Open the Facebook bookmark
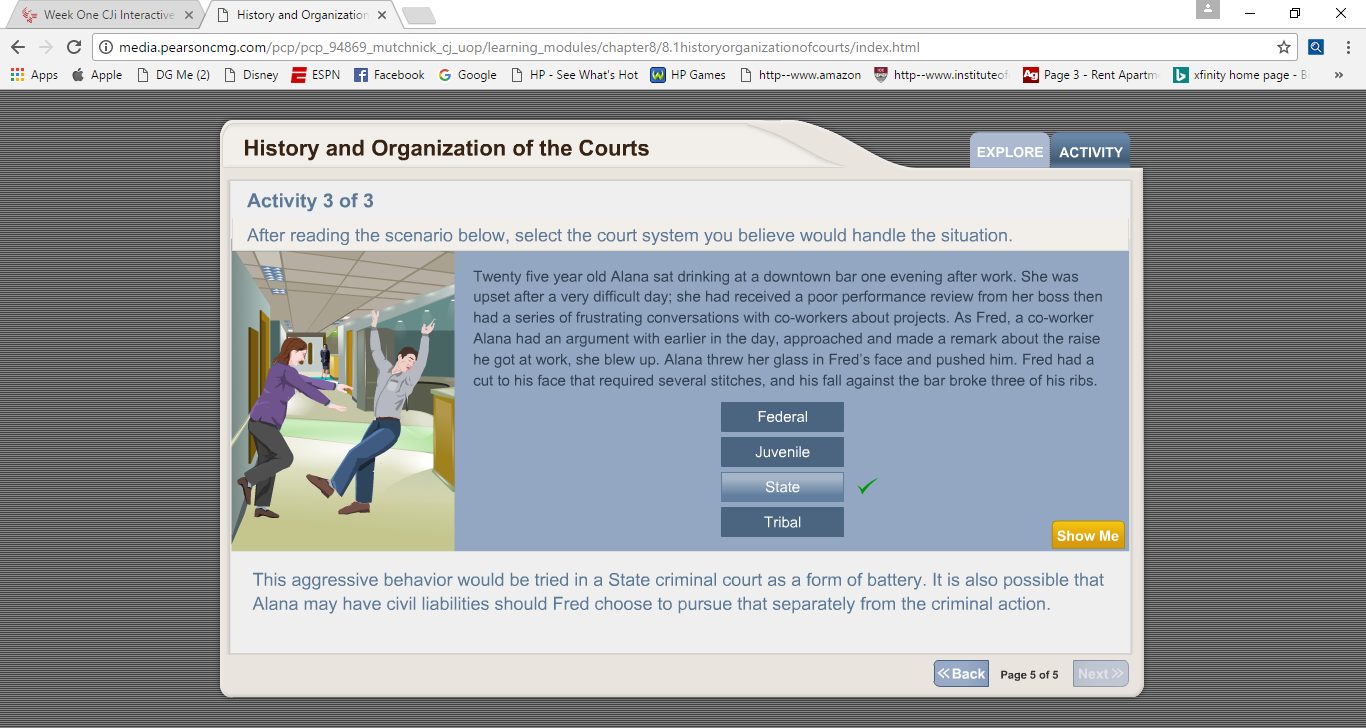Image resolution: width=1366 pixels, height=728 pixels. pyautogui.click(x=389, y=75)
